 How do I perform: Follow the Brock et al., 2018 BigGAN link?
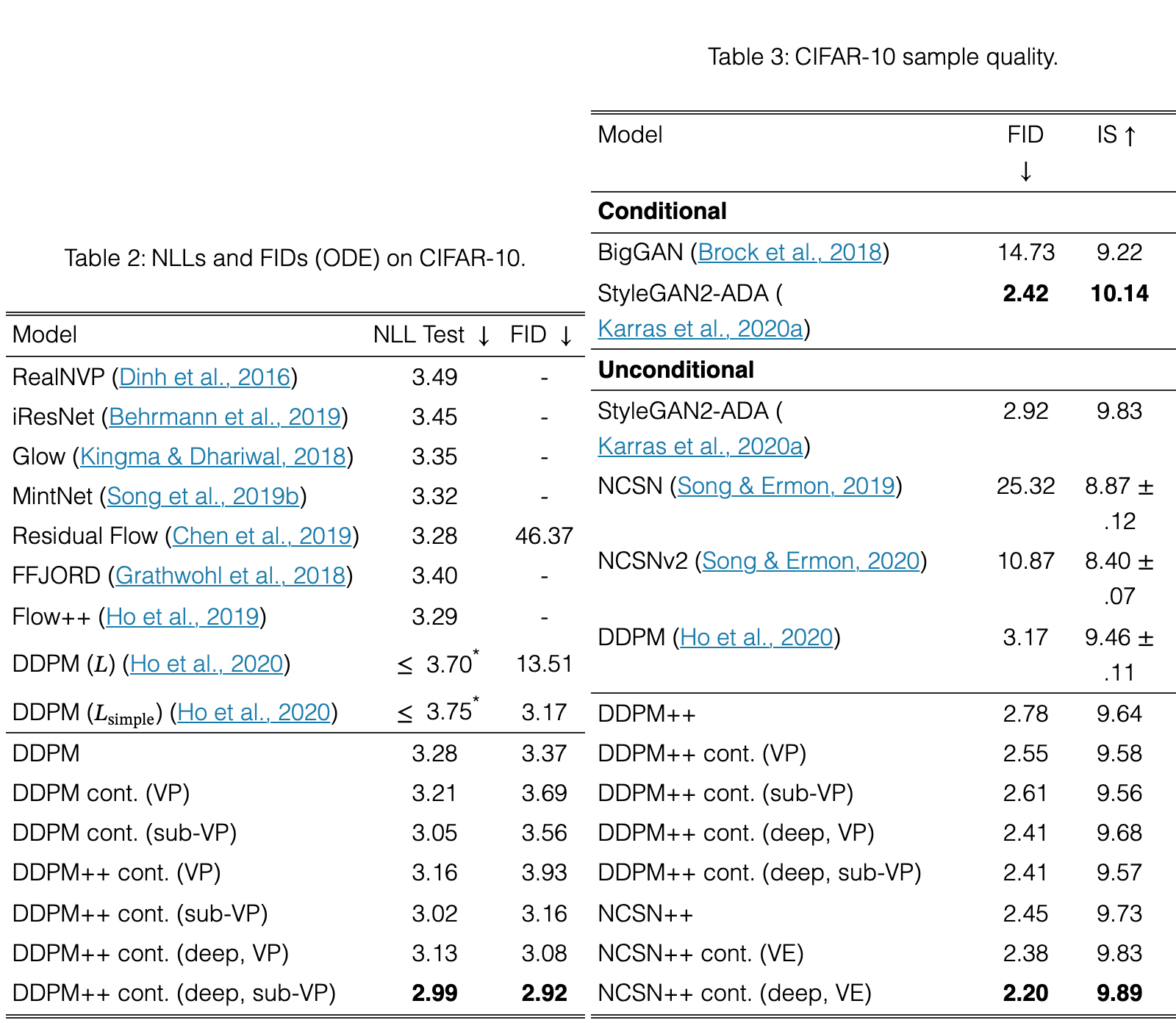click(x=790, y=252)
